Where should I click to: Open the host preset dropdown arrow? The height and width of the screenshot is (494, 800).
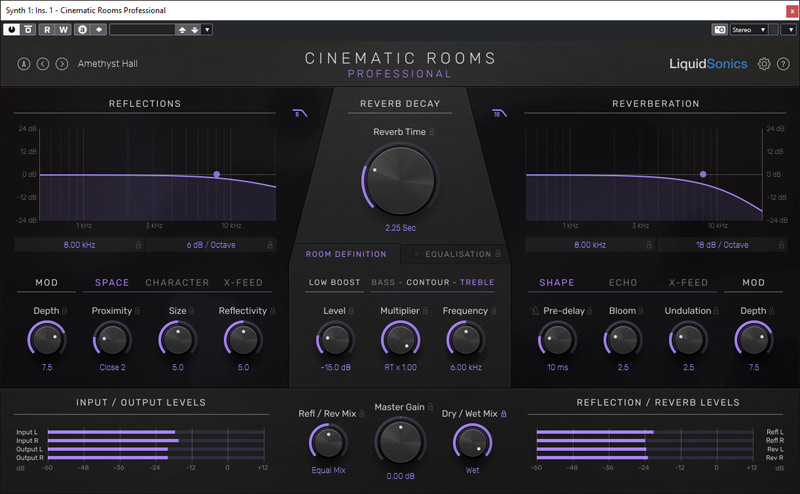point(207,30)
